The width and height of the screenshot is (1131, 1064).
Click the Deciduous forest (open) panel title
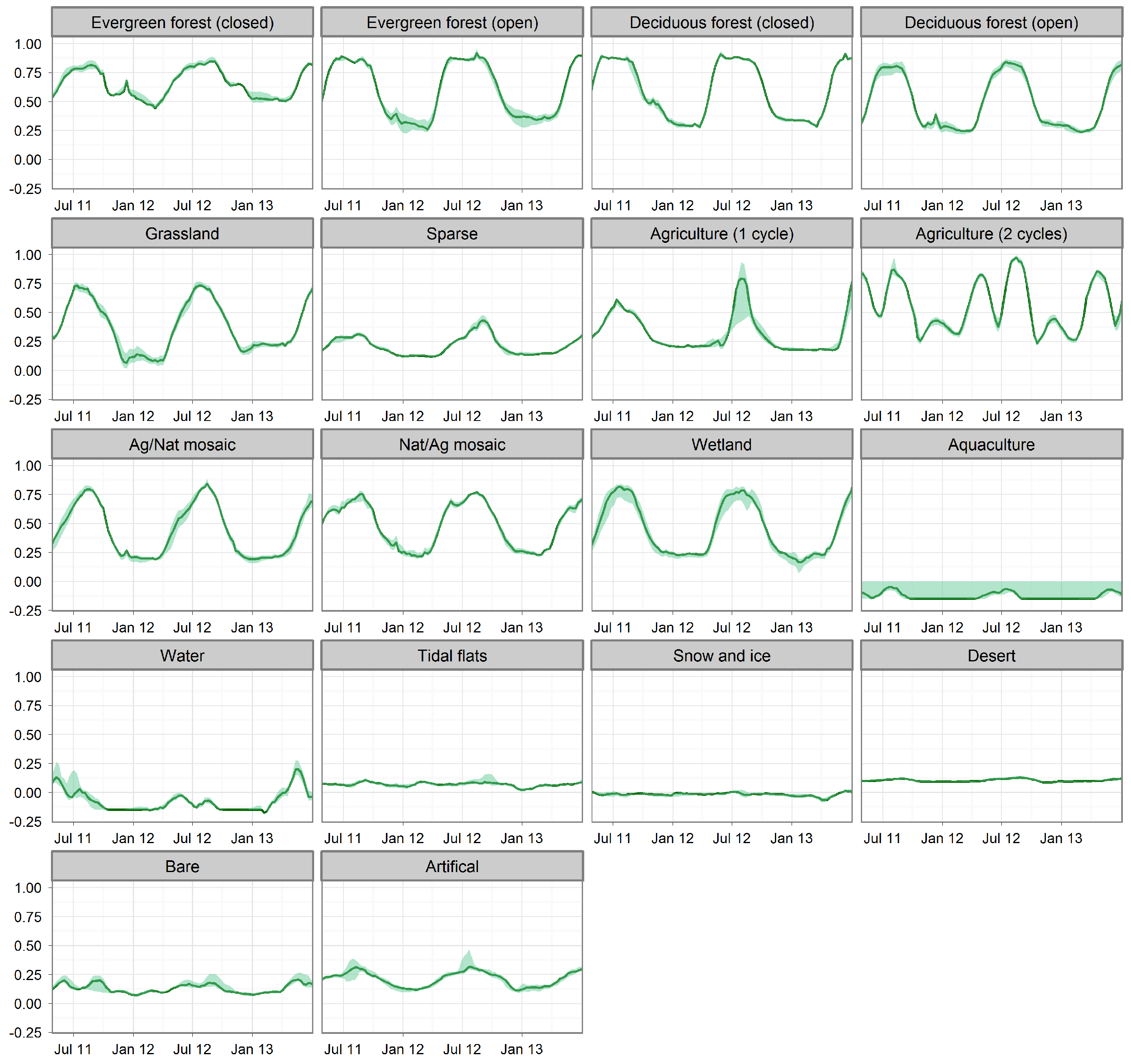991,23
